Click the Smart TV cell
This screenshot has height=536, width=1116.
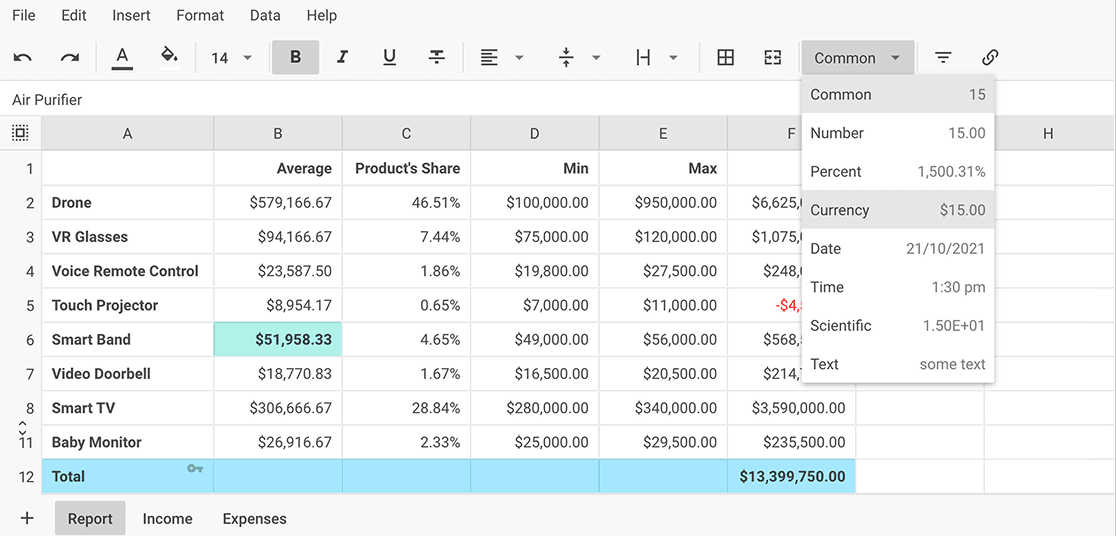point(127,408)
